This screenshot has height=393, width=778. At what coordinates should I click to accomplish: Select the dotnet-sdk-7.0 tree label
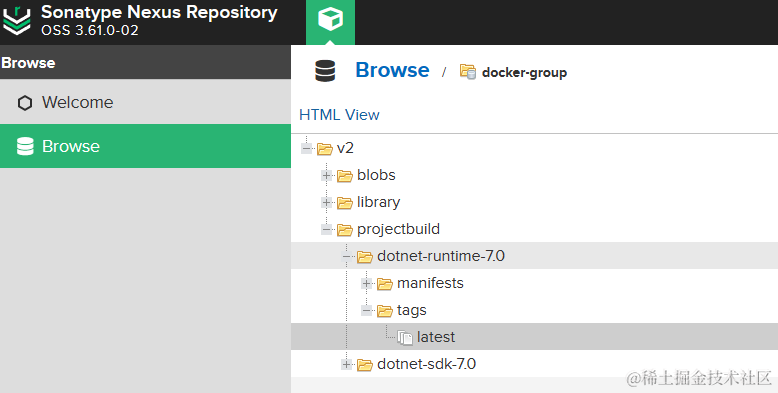pos(426,364)
